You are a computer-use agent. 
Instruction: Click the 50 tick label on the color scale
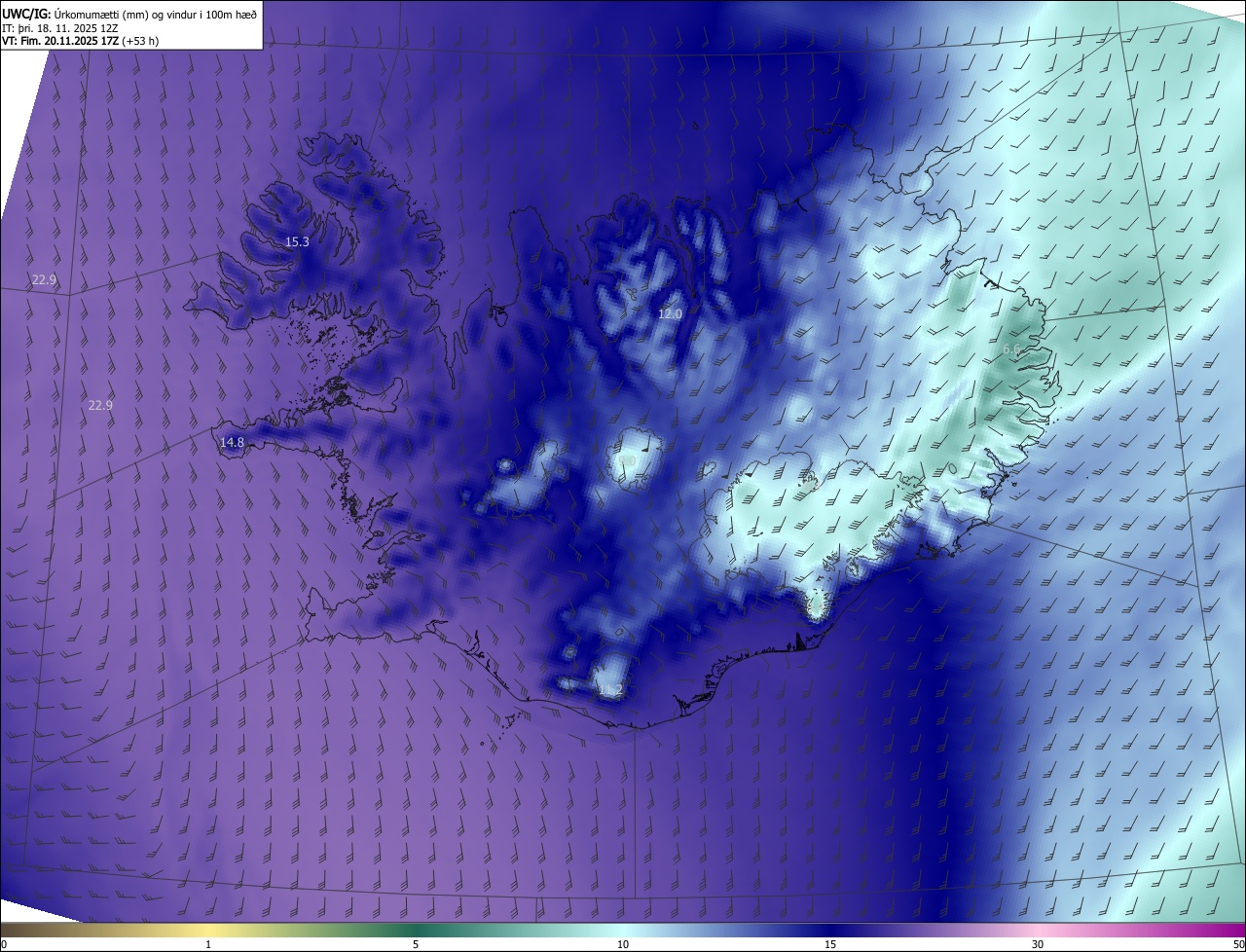pos(1239,944)
